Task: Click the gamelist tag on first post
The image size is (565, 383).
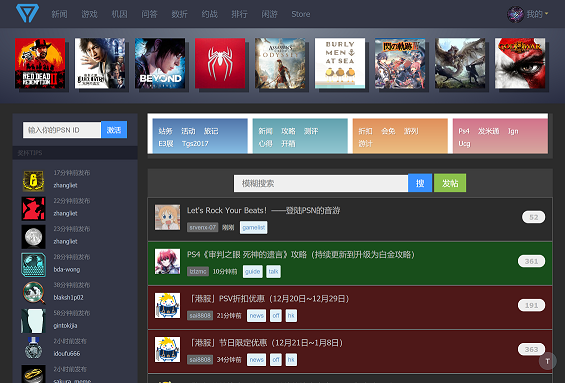Action: pyautogui.click(x=254, y=227)
